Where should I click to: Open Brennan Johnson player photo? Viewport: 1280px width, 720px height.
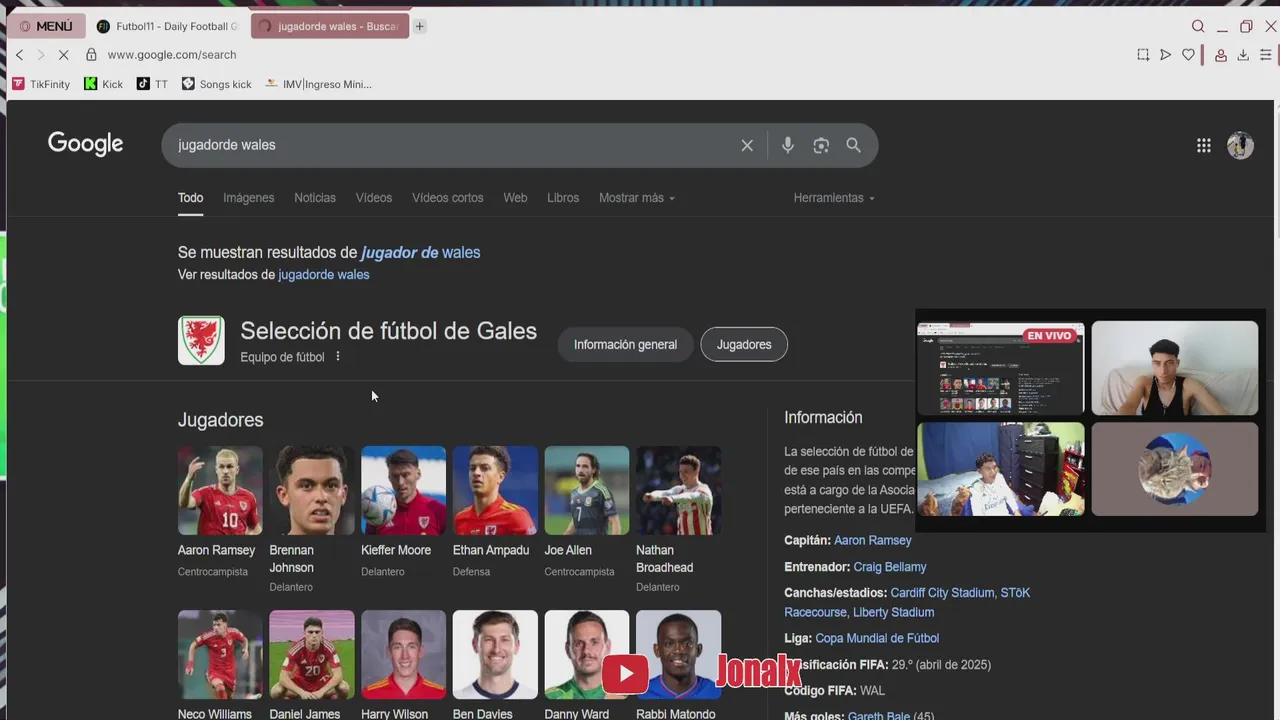pos(312,490)
